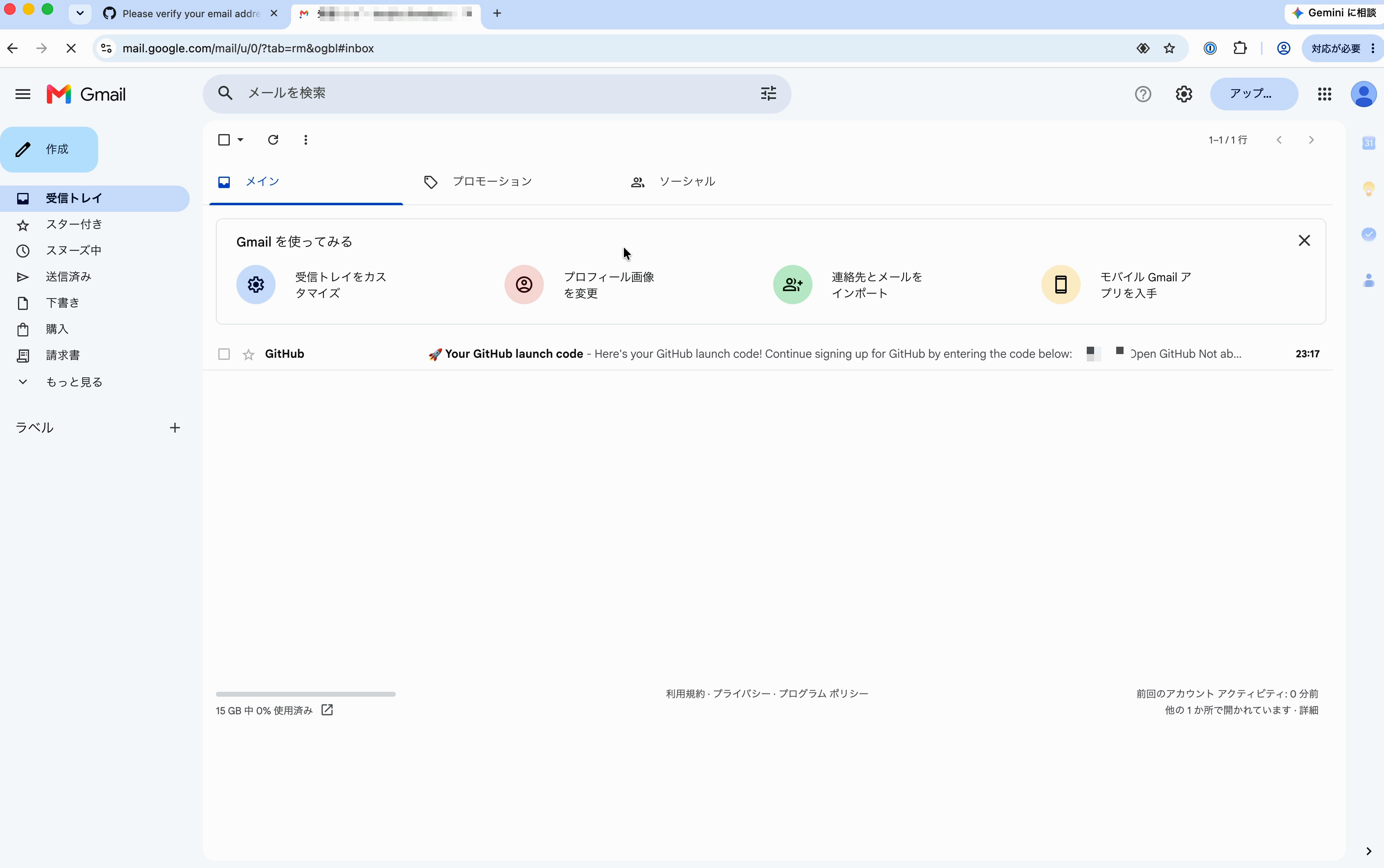Open Google Tasks side panel icon
Image resolution: width=1384 pixels, height=868 pixels.
1368,233
